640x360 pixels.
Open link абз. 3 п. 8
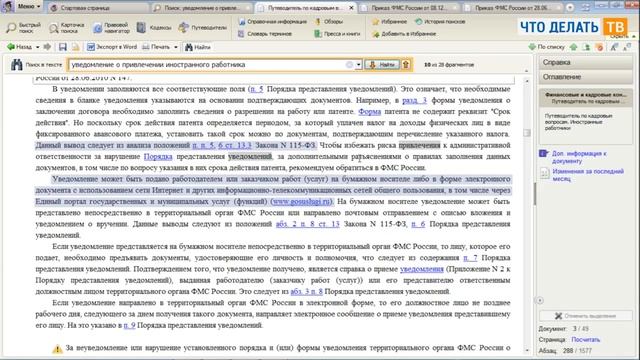click(307, 291)
